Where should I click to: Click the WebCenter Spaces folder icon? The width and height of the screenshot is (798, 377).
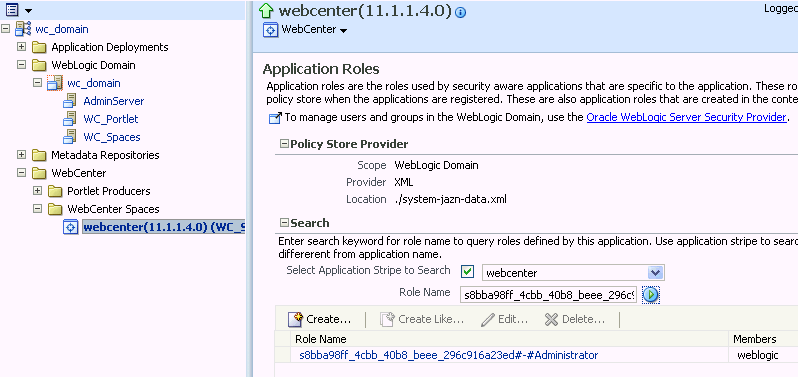(x=55, y=209)
